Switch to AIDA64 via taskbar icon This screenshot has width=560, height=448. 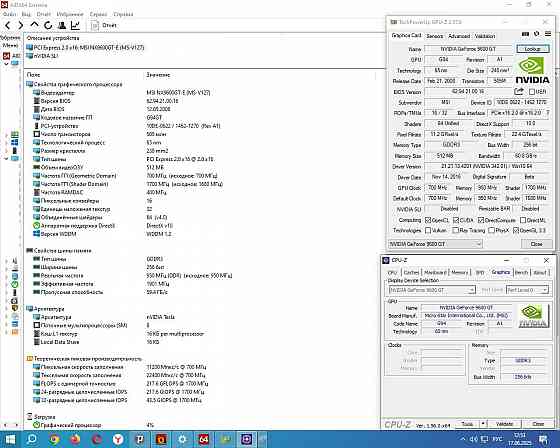pos(204,439)
